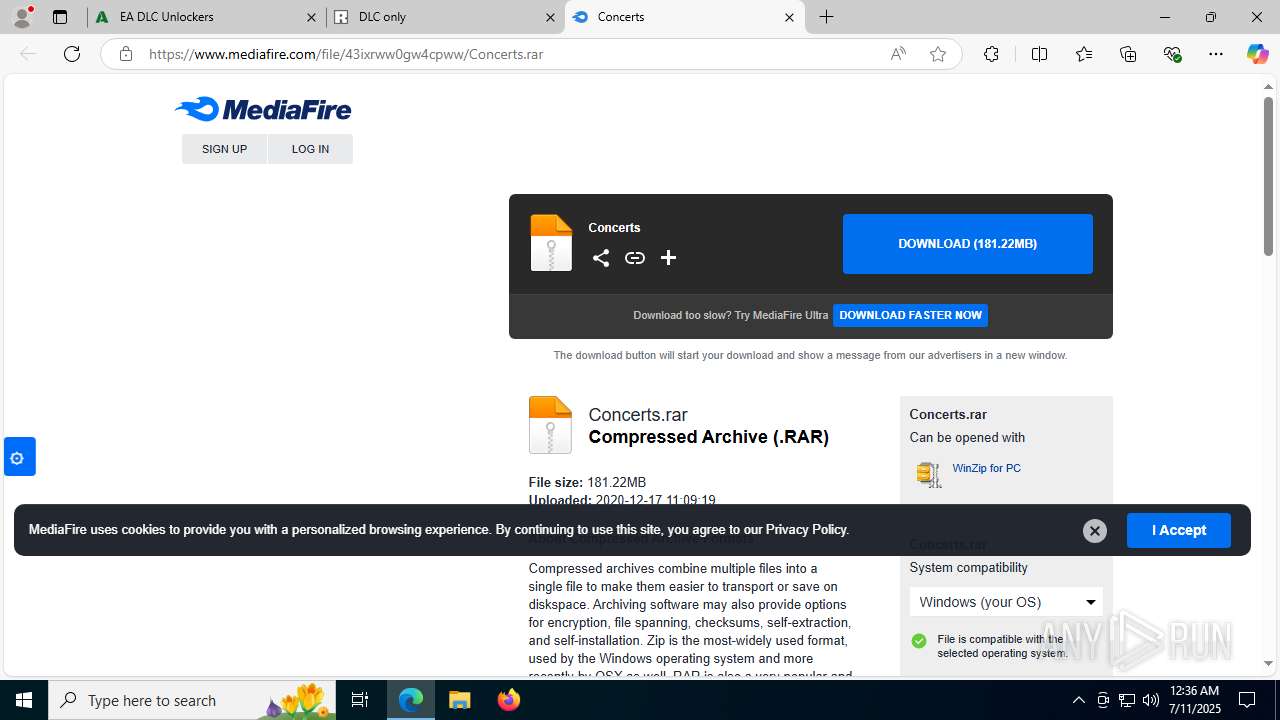Accept cookies with I Accept button

click(1179, 530)
